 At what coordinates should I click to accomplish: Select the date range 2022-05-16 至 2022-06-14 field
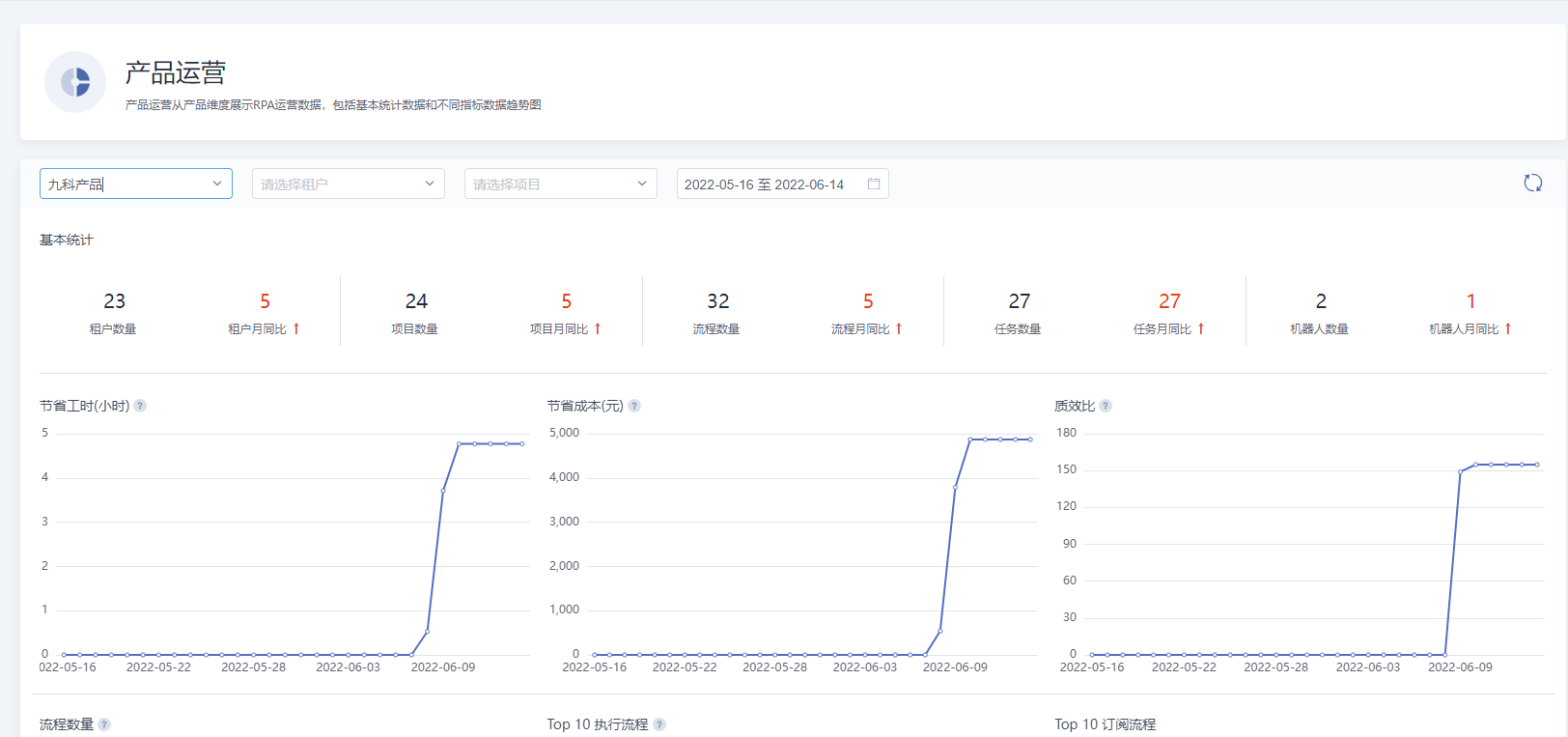(x=783, y=184)
